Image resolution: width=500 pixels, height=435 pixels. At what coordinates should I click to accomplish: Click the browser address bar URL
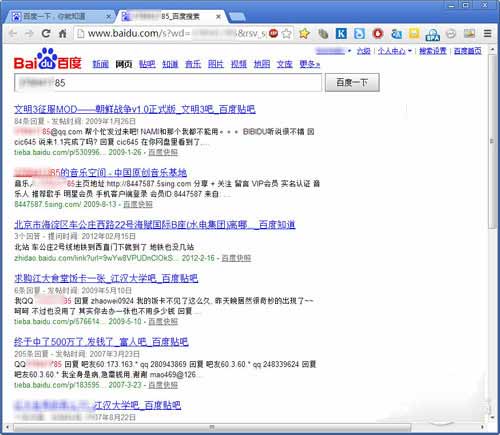(x=177, y=33)
